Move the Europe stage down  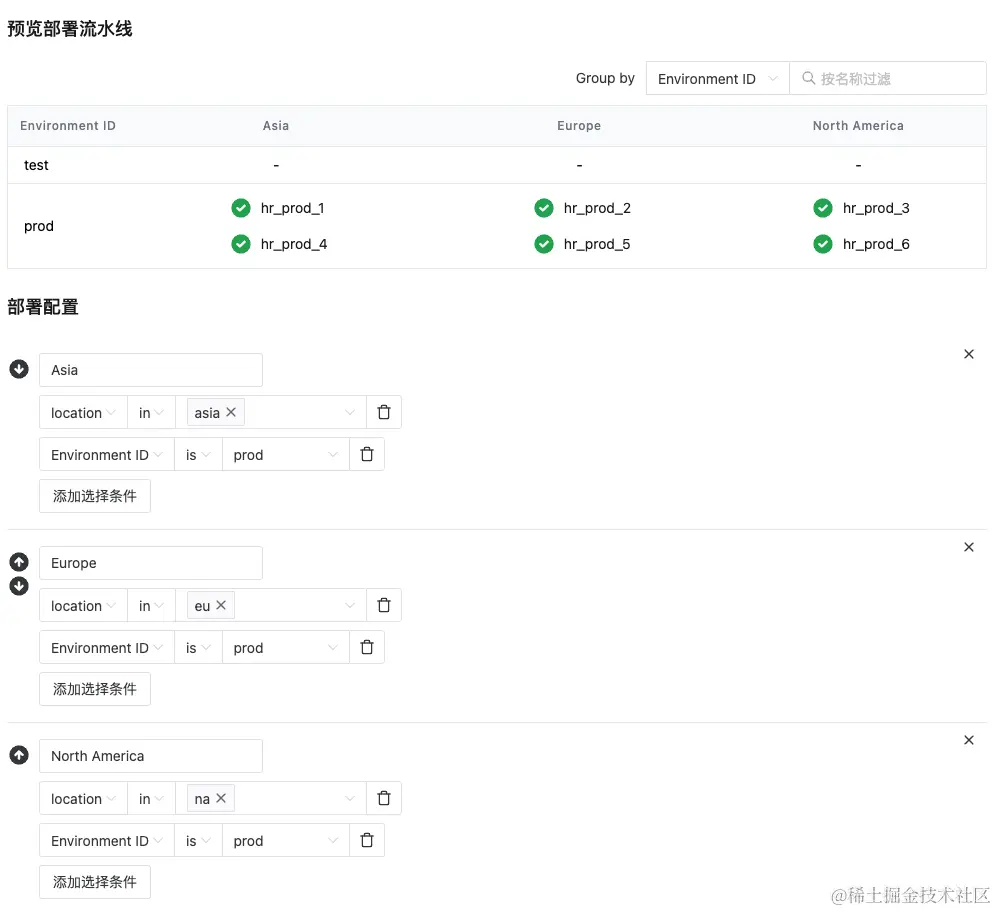click(x=19, y=586)
